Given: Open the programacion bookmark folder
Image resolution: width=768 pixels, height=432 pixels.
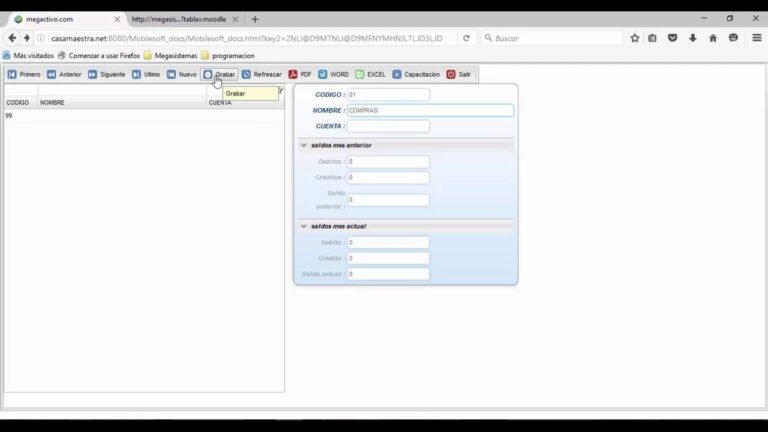Looking at the screenshot, I should 228,56.
